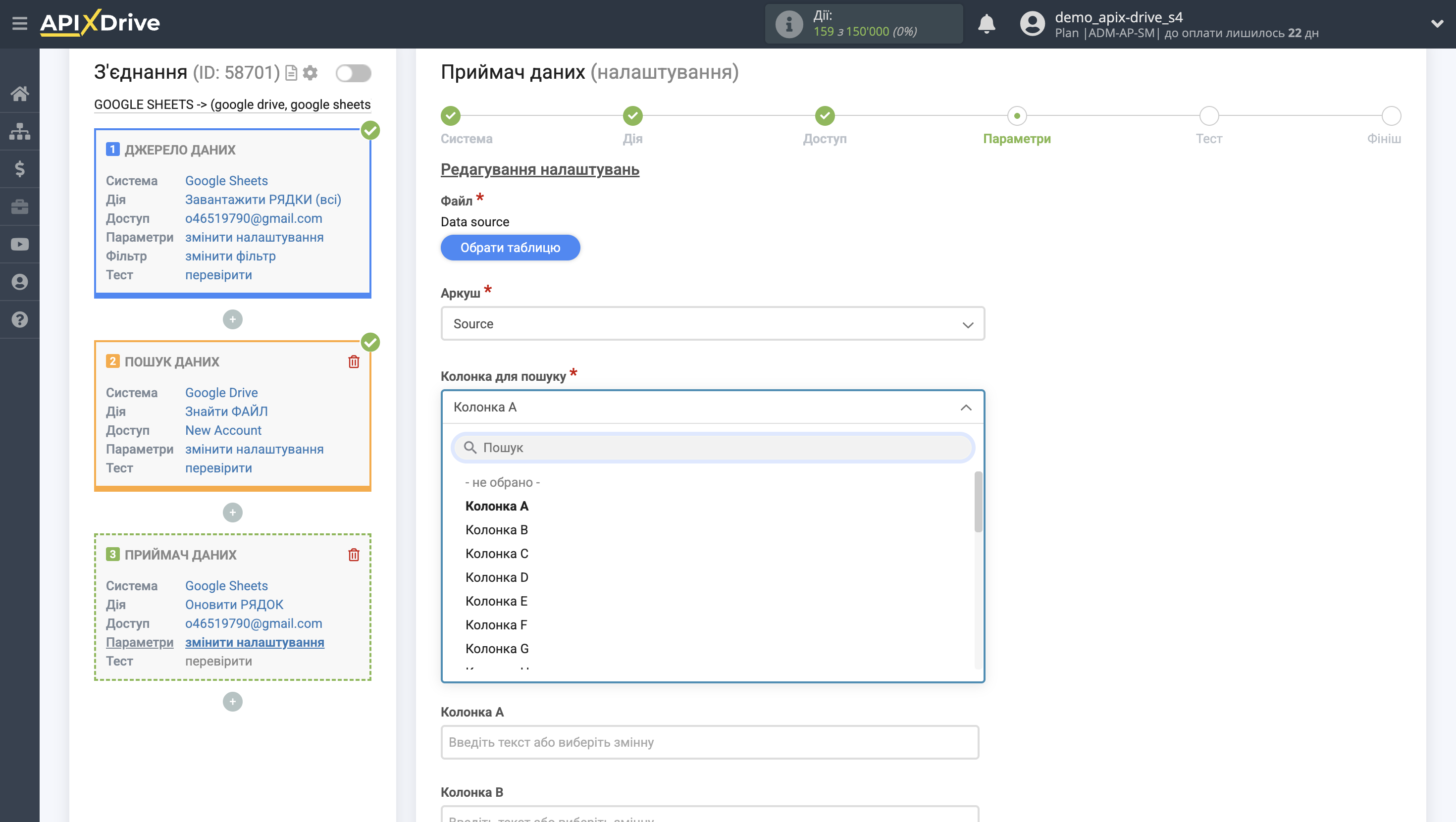Select Колонка B option
This screenshot has height=822, width=1456.
pyautogui.click(x=497, y=530)
